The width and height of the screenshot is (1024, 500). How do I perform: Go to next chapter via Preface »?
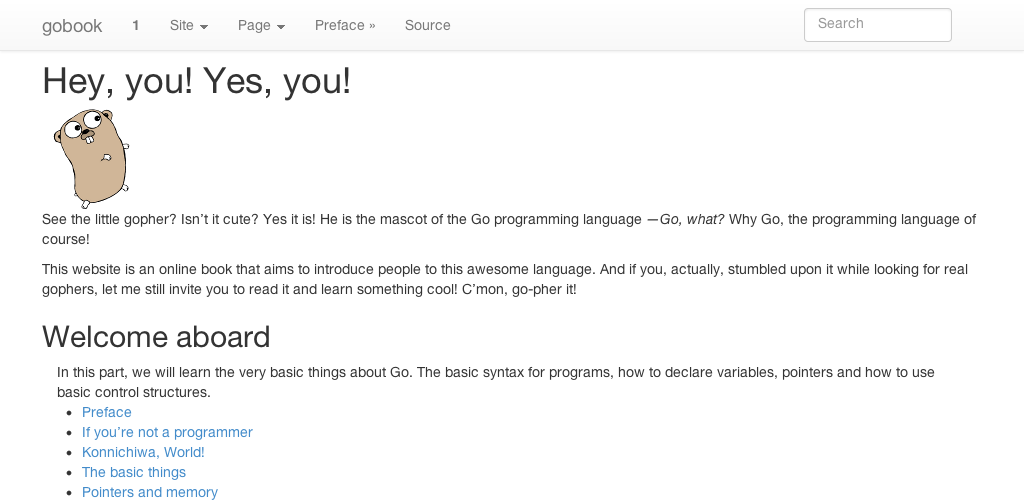click(345, 26)
